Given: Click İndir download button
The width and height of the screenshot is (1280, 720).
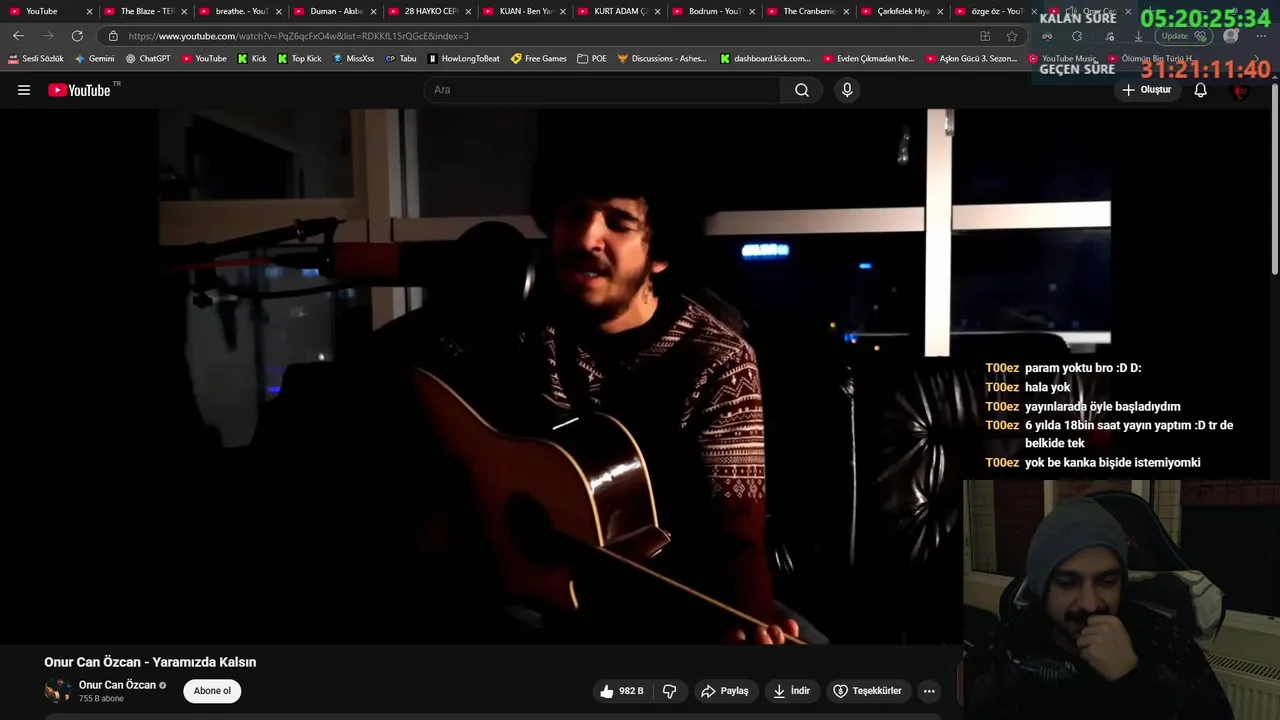Looking at the screenshot, I should point(792,691).
